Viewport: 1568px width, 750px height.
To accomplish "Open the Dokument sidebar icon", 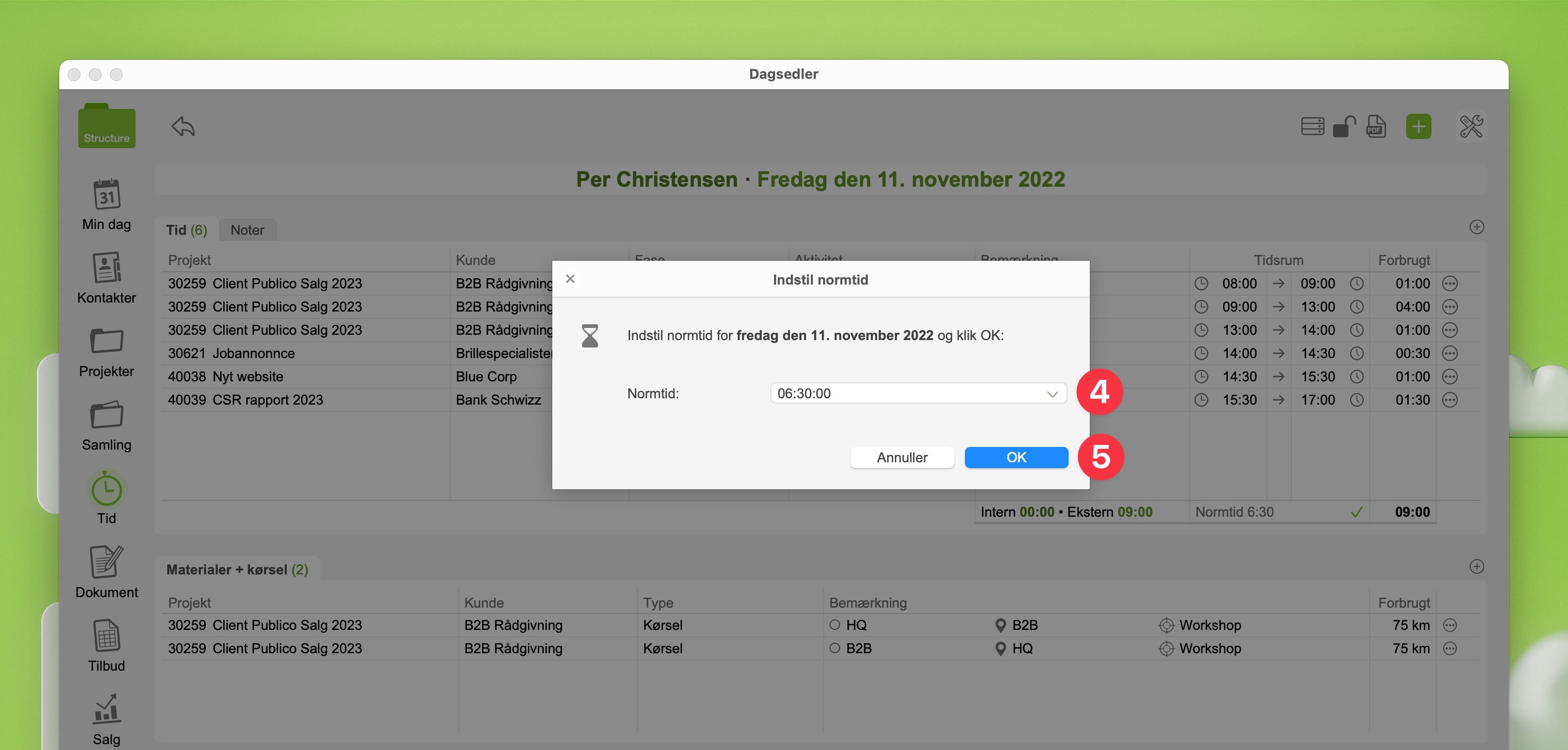I will [106, 561].
